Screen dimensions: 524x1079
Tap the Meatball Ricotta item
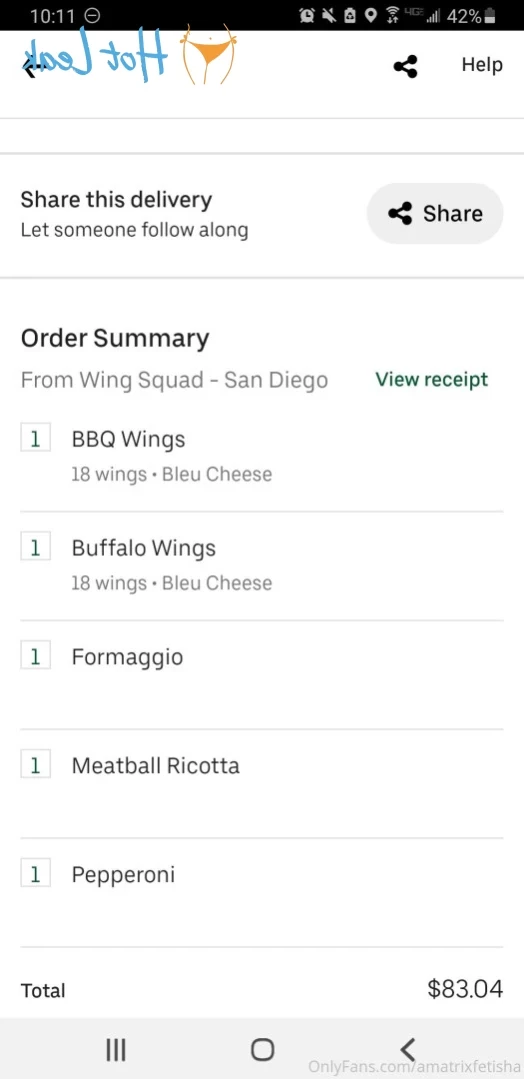click(x=156, y=765)
